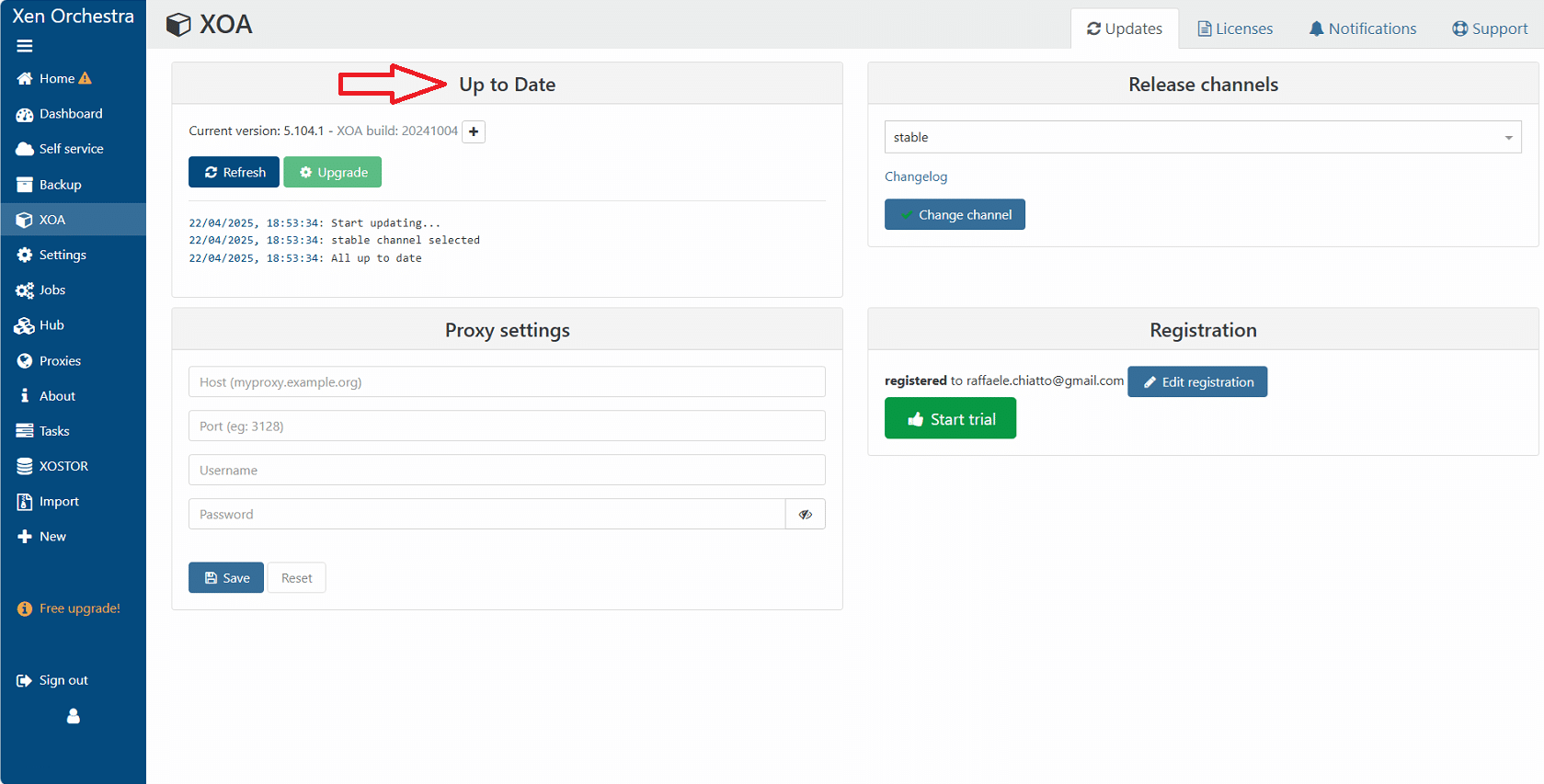The image size is (1544, 784).
Task: Click the Tasks list icon
Action: (x=25, y=431)
